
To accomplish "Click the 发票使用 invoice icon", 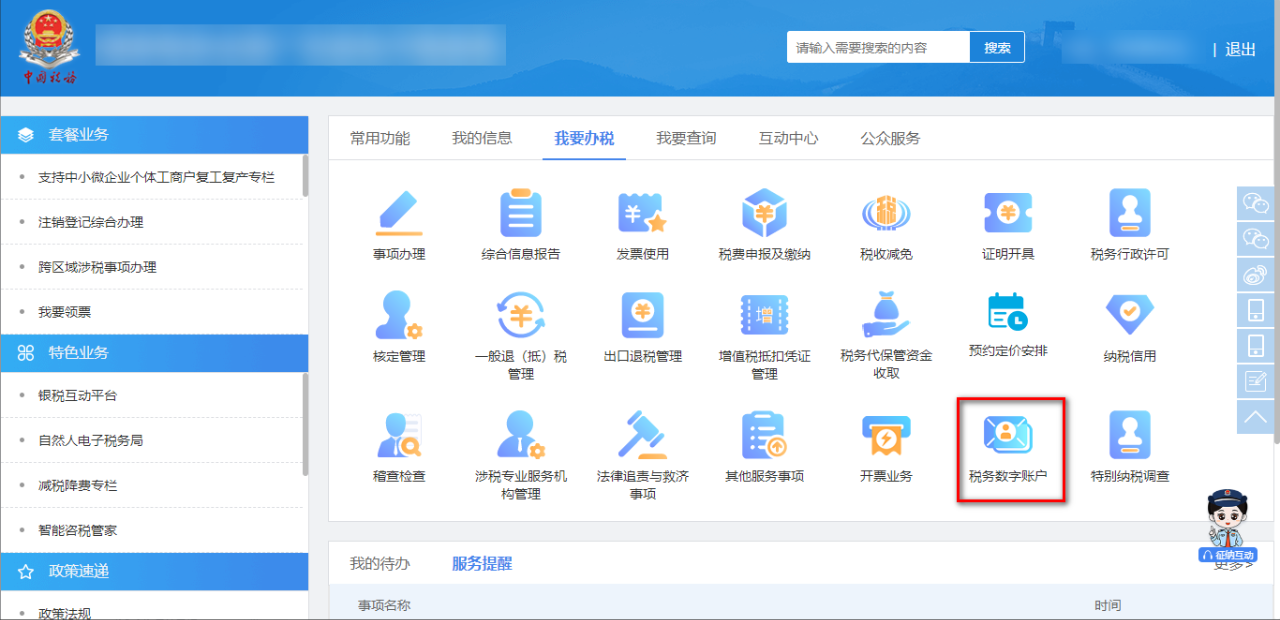I will pos(642,214).
